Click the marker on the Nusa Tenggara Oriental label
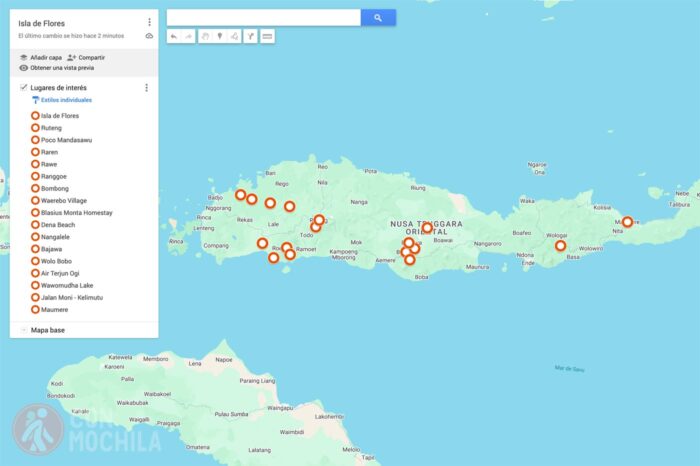Screen dimensions: 700x466 point(427,228)
